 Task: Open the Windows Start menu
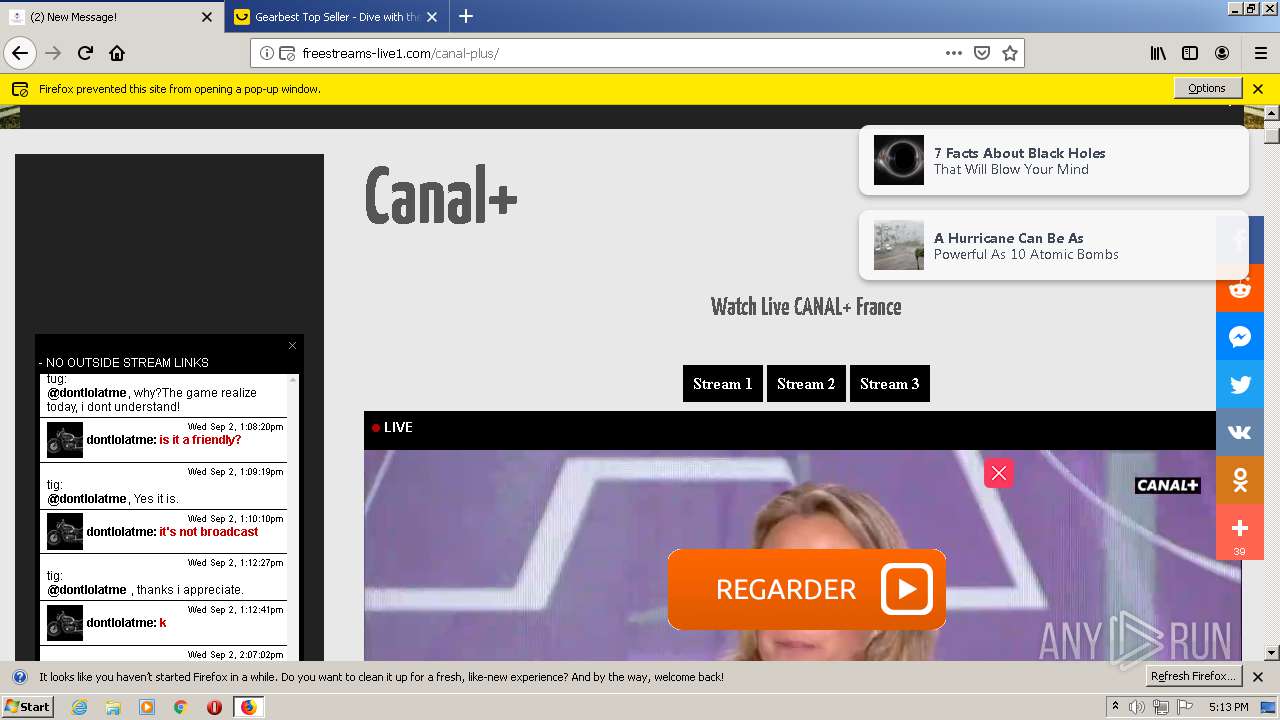coord(28,707)
